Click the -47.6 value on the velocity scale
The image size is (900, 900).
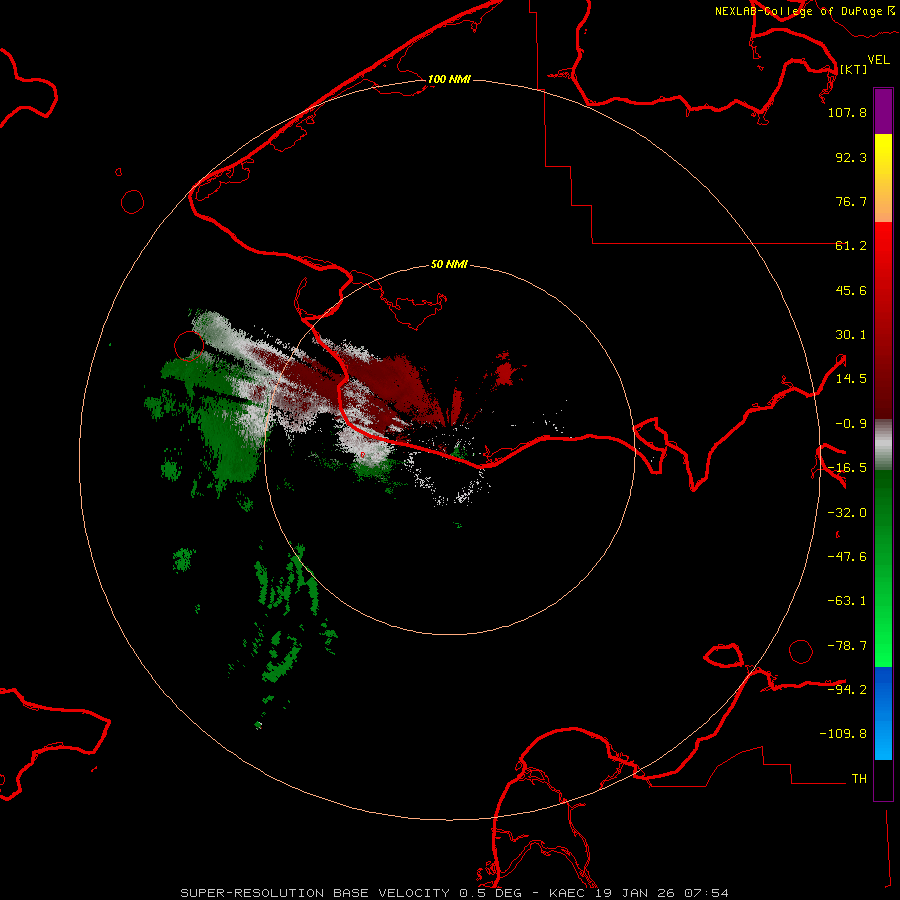coord(847,557)
